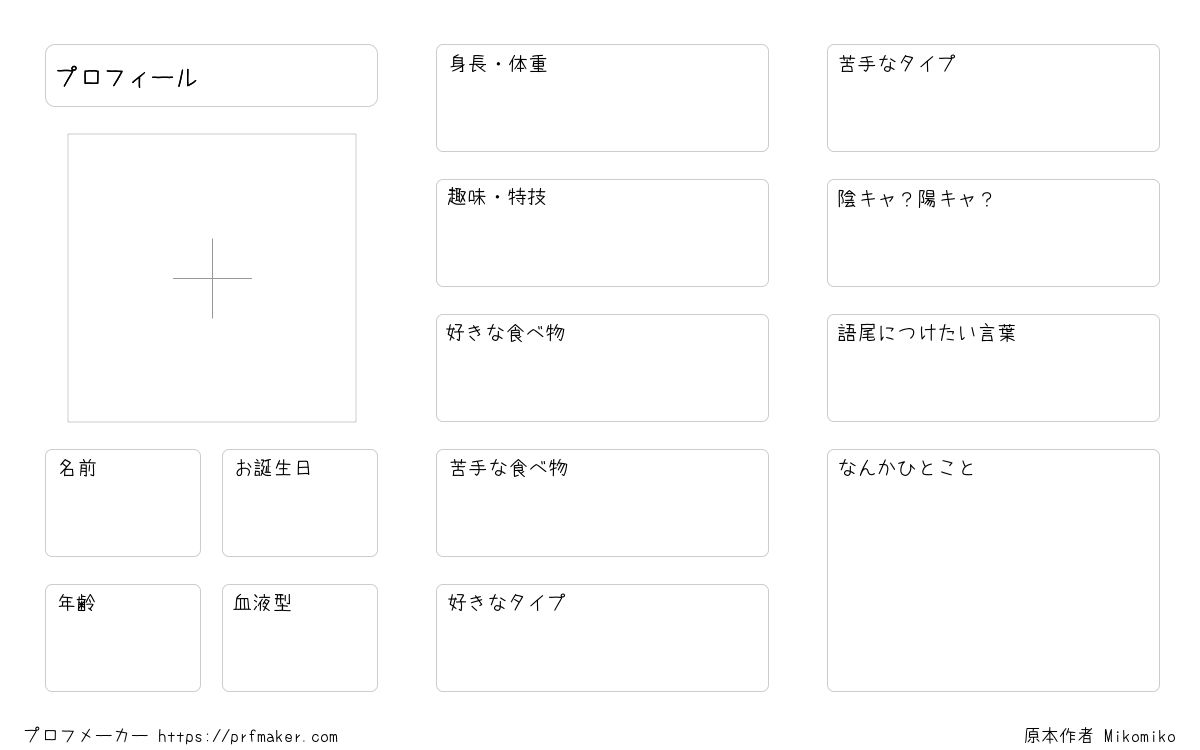
Task: Click the 原本作者 Mikomiko credit
Action: click(x=1100, y=736)
